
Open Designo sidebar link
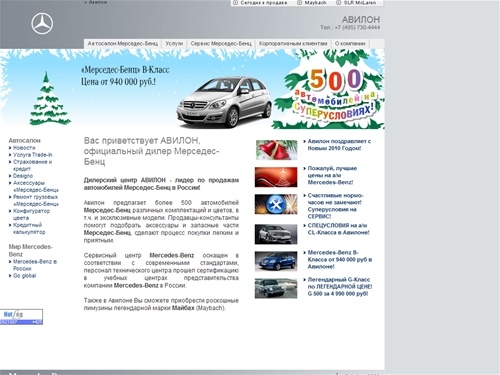tap(23, 176)
